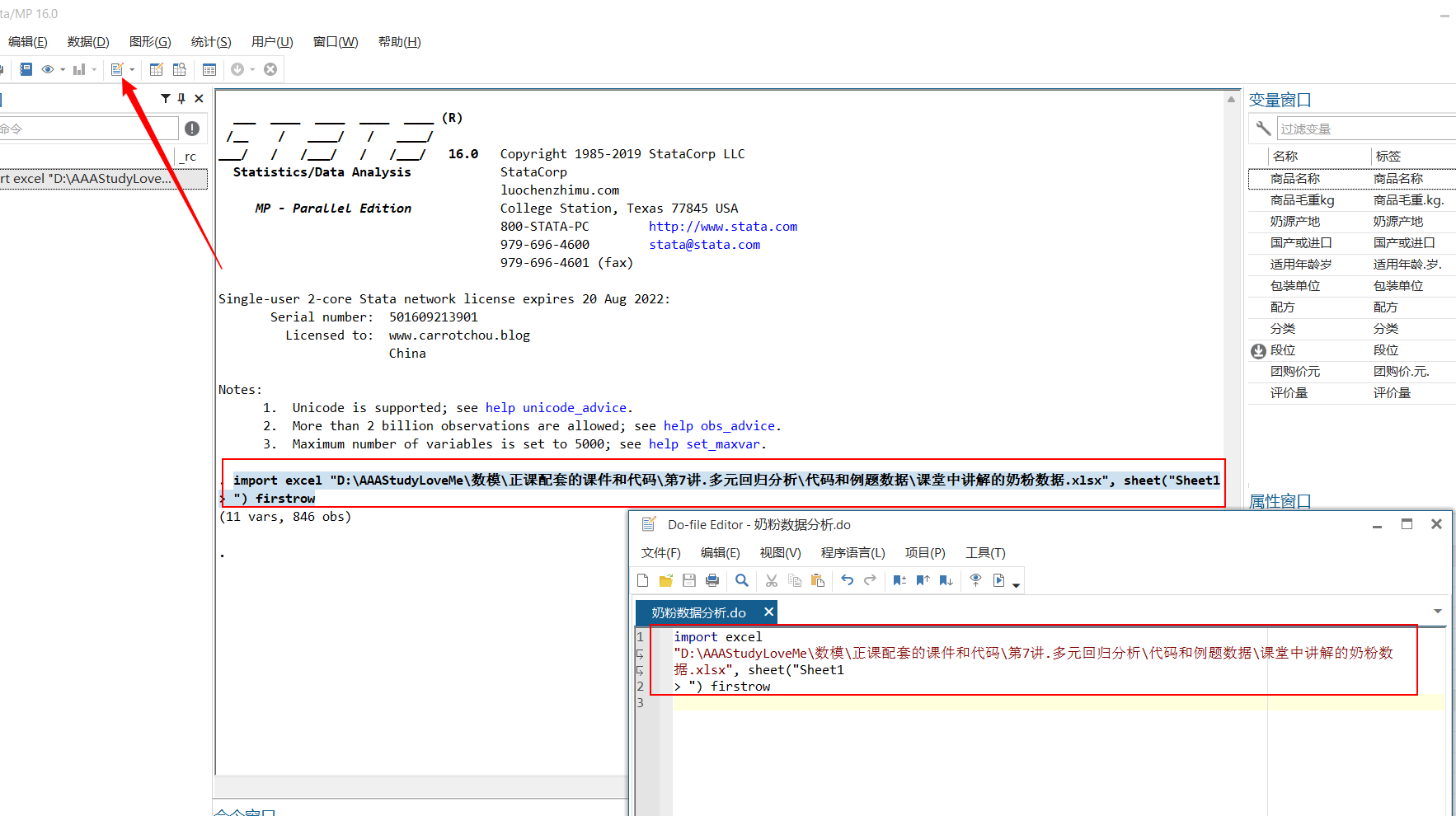Viewport: 1456px width, 816px height.
Task: Open 项目(P) menu in Do-file Editor
Action: (925, 553)
